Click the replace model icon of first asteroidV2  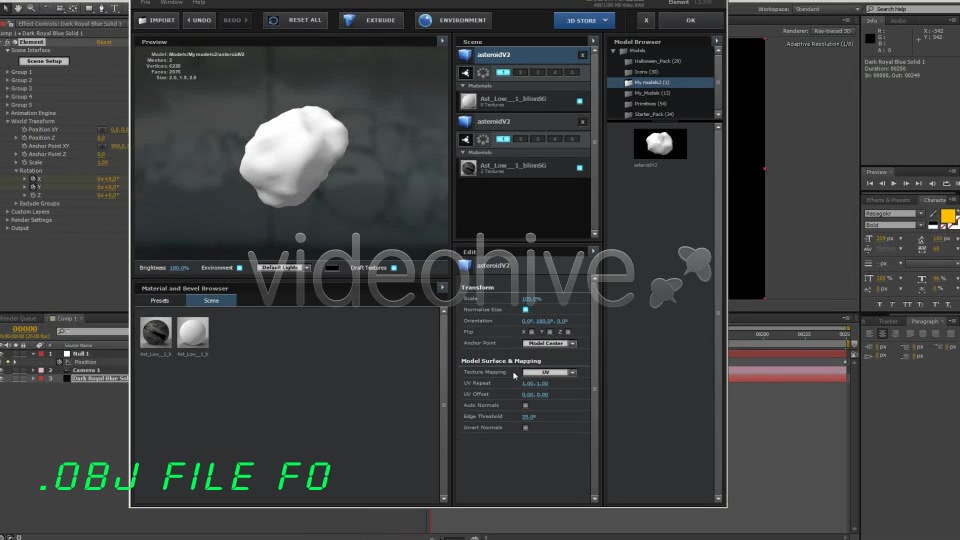[466, 72]
